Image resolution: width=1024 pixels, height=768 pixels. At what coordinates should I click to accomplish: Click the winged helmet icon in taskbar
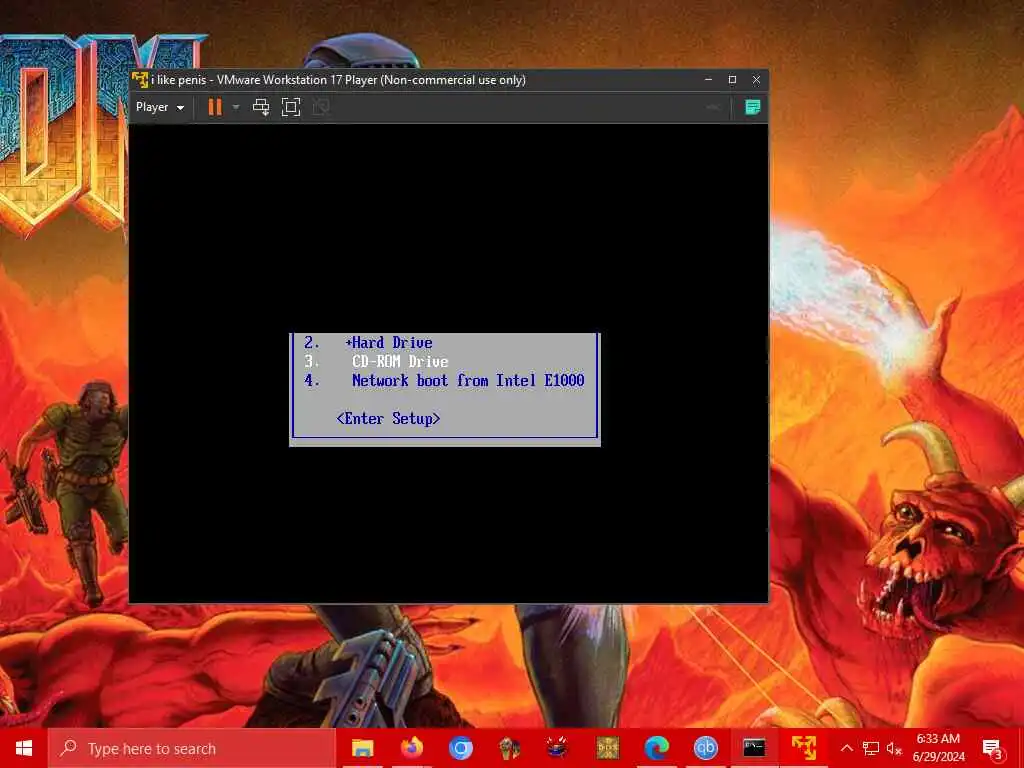tap(509, 748)
